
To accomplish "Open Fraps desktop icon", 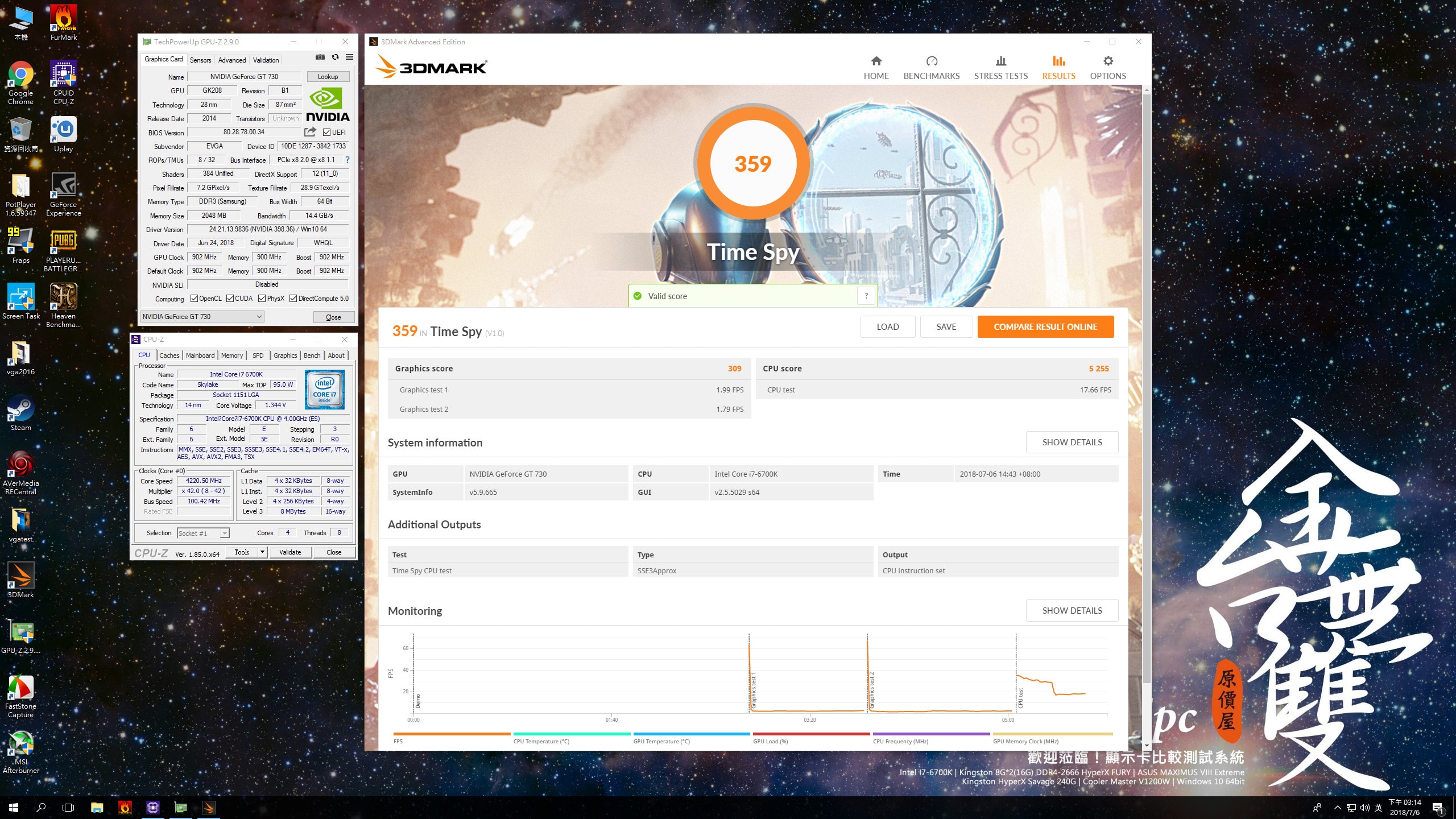I will coord(20,246).
